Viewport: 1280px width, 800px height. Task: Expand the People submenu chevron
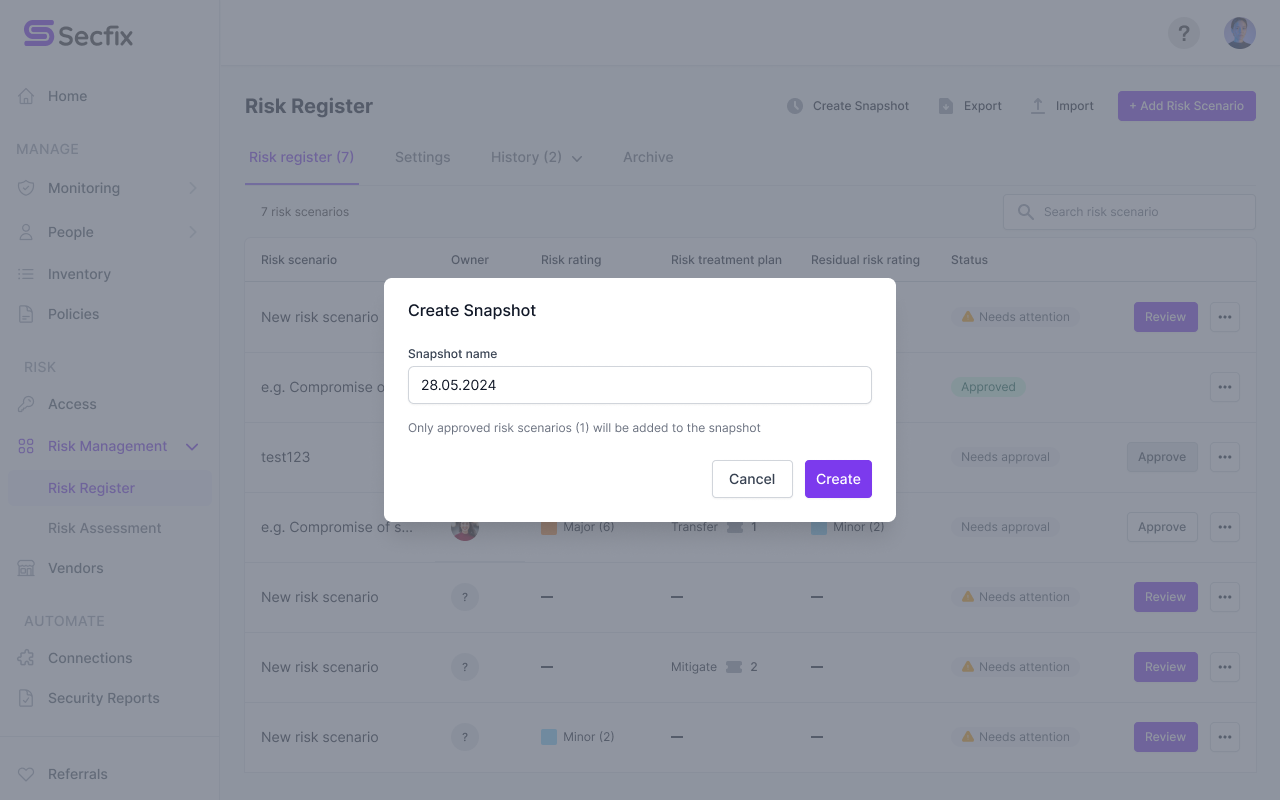[x=193, y=232]
